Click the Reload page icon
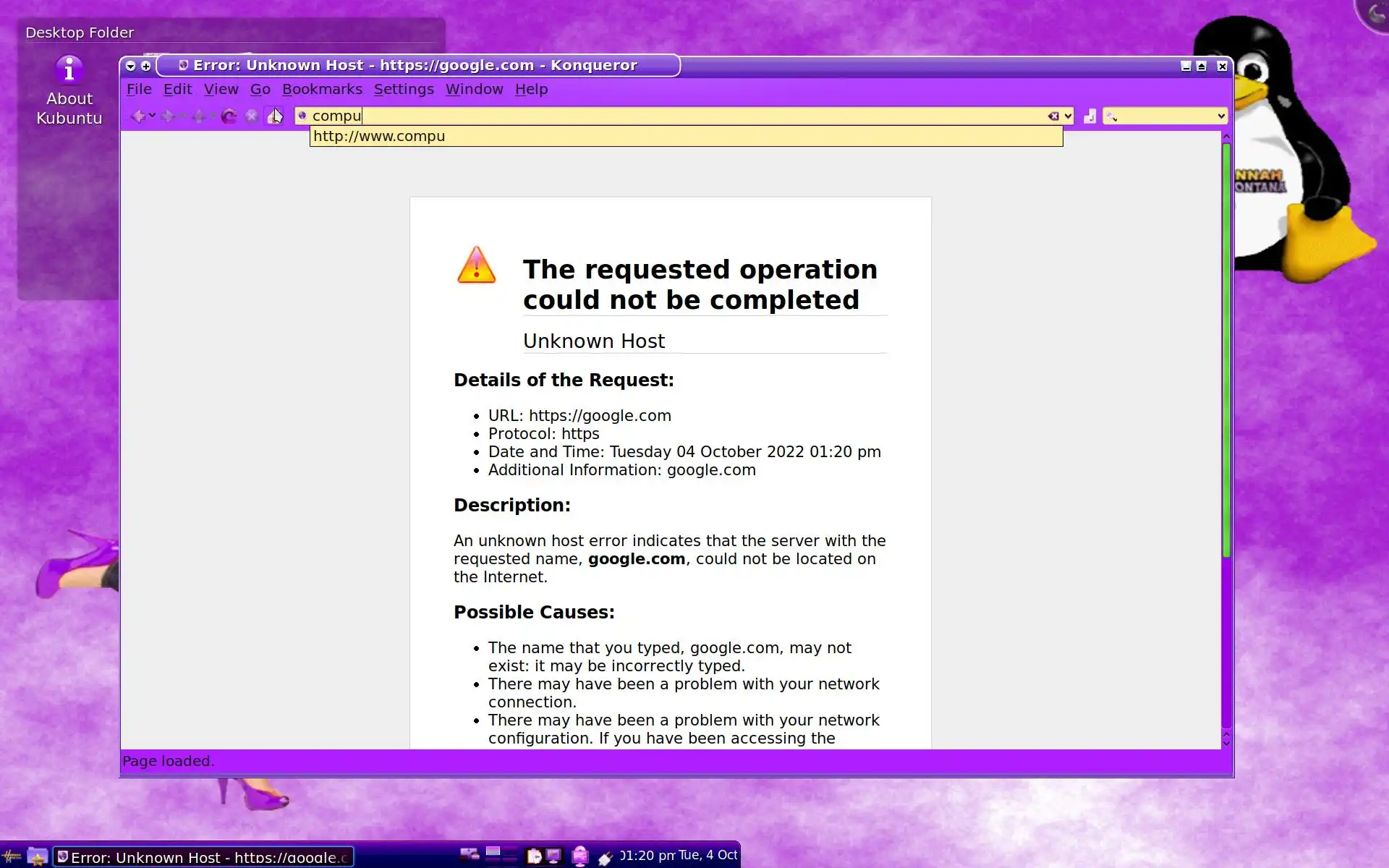Screen dimensions: 1389x868 [229, 116]
